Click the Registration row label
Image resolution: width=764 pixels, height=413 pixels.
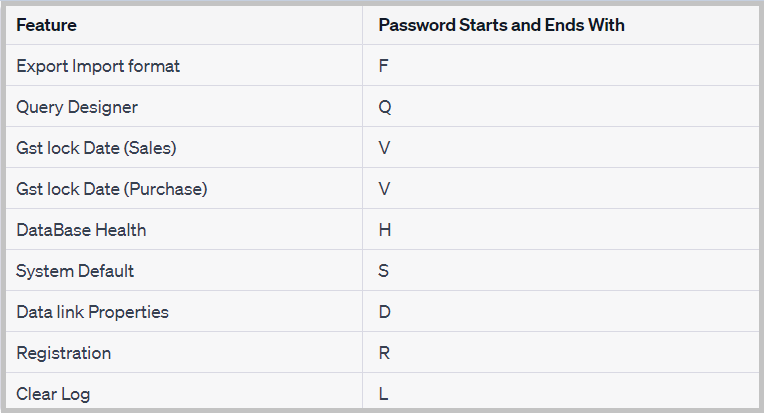[63, 353]
